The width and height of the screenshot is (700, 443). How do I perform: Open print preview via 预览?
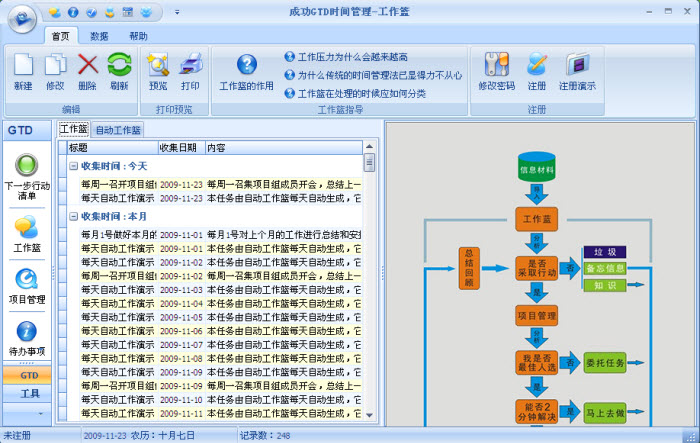[158, 71]
